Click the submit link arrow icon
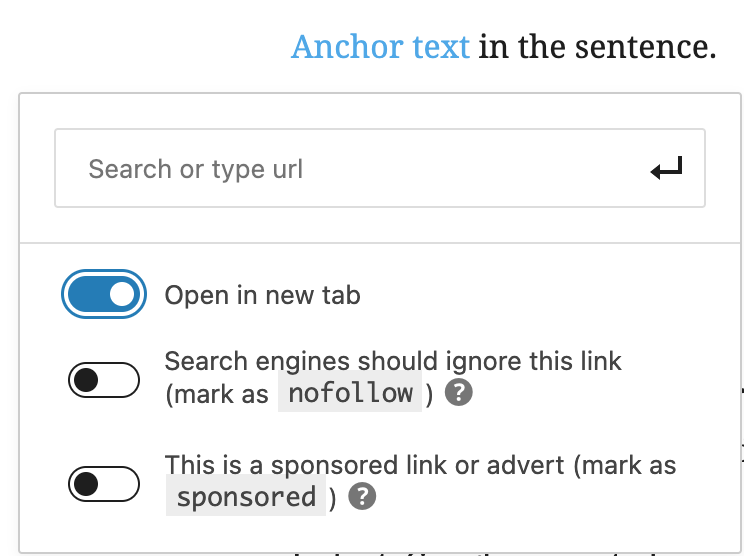The width and height of the screenshot is (744, 556). click(666, 169)
